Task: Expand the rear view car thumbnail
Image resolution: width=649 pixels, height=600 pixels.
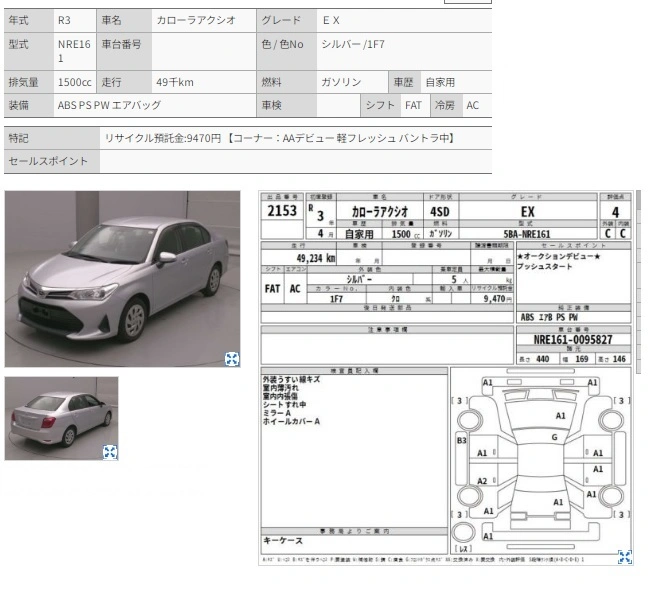Action: click(110, 452)
